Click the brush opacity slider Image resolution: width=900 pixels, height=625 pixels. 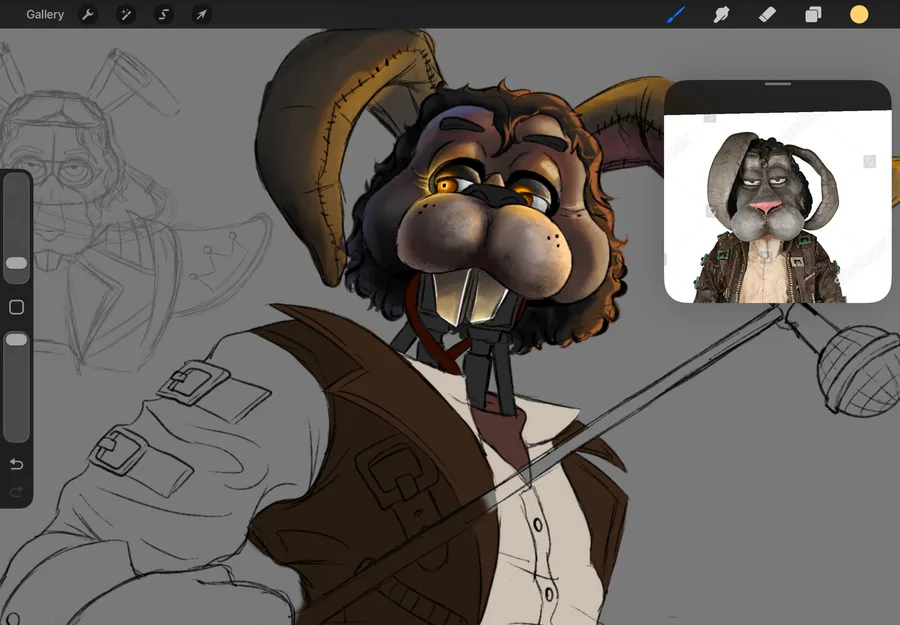[x=17, y=387]
